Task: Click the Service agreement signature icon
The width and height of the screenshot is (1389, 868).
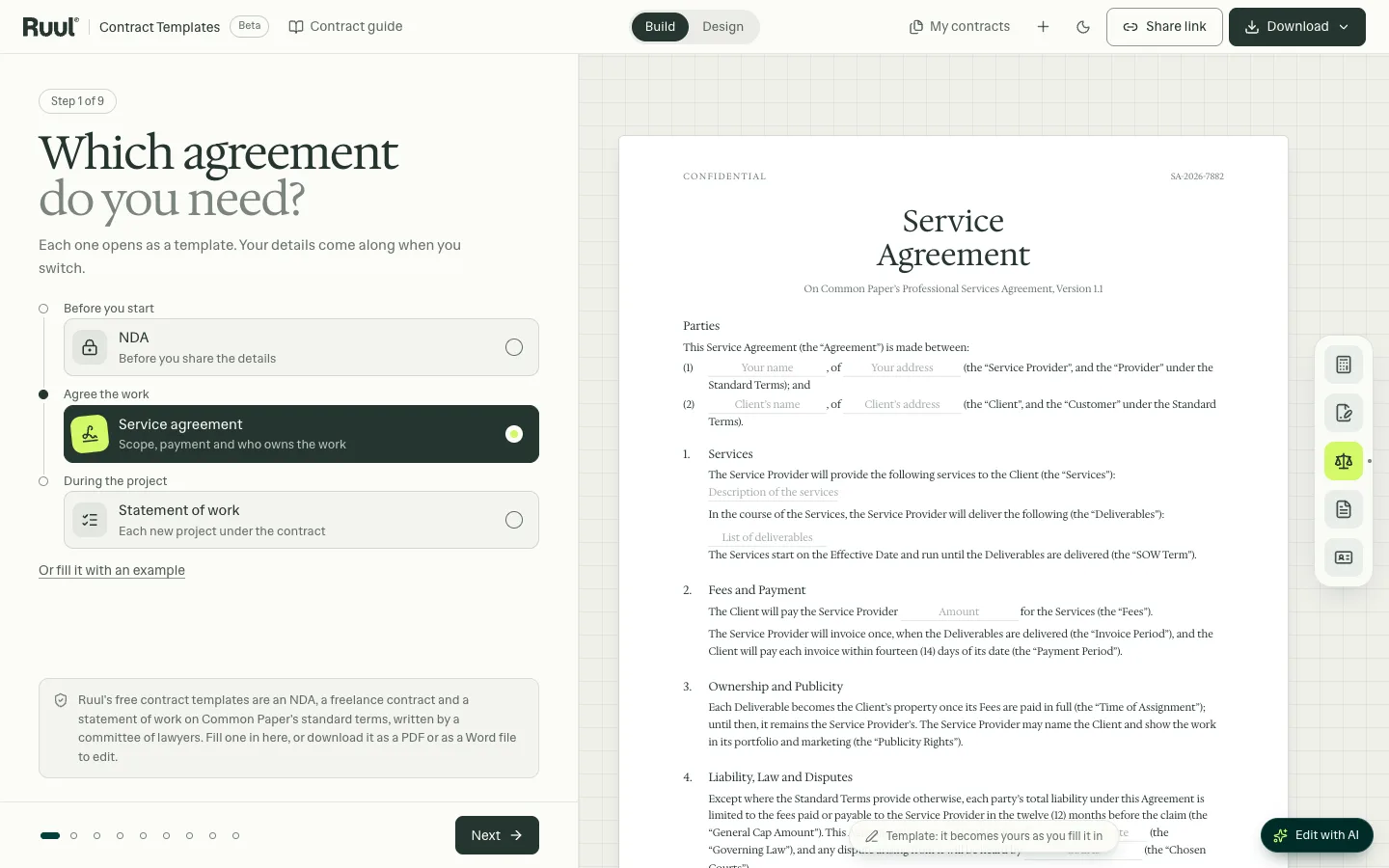Action: click(90, 434)
